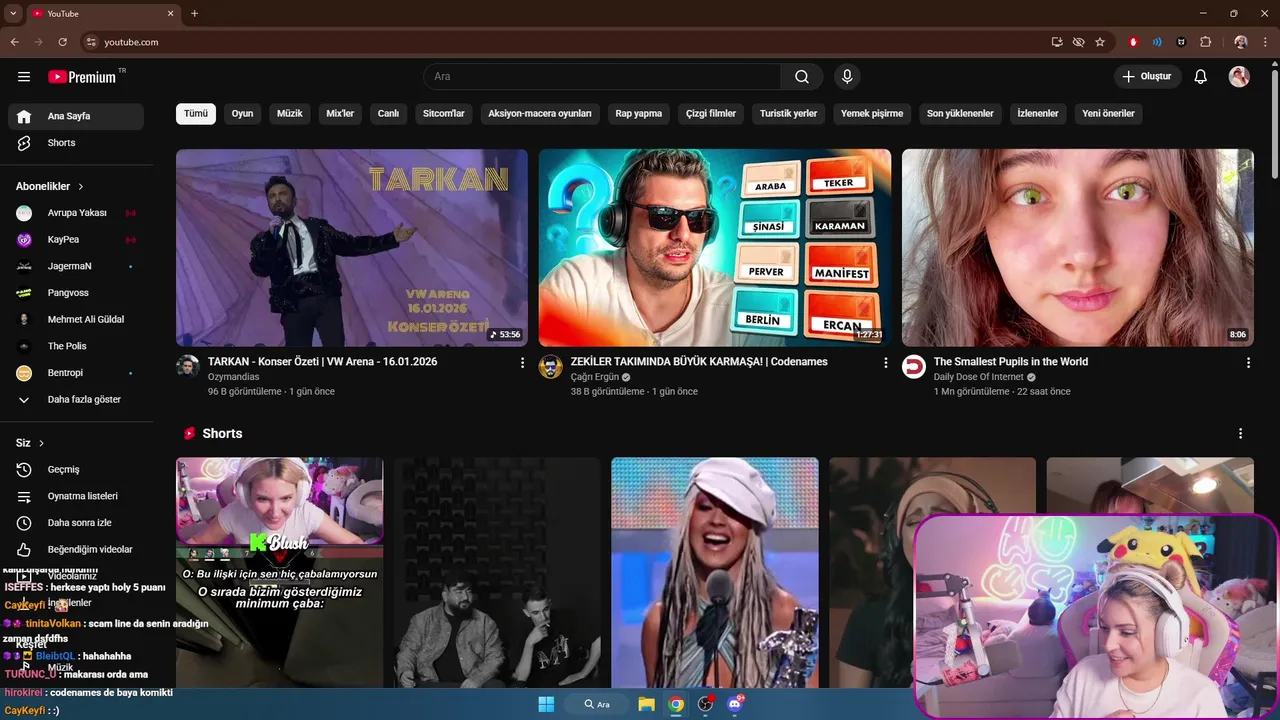Select the Aksiyon-macera oyunları chip

pos(540,114)
